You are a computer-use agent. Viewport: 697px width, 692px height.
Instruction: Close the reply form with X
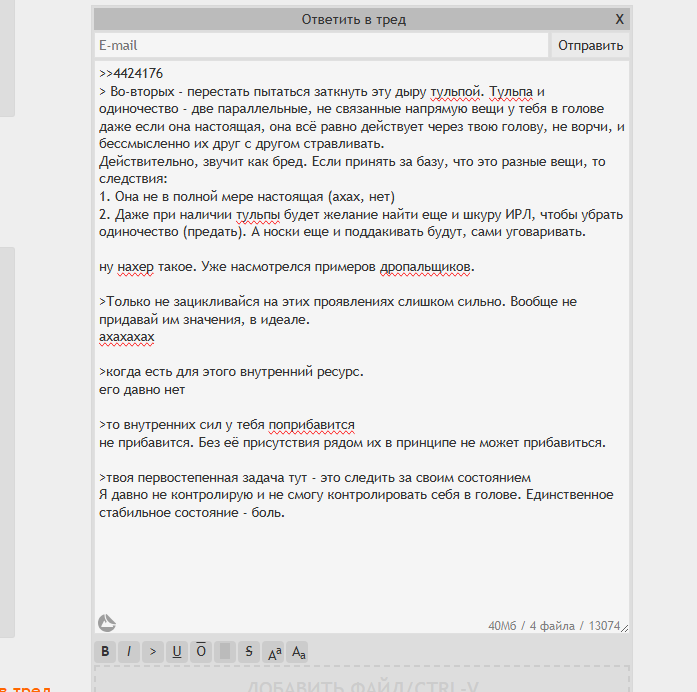620,19
